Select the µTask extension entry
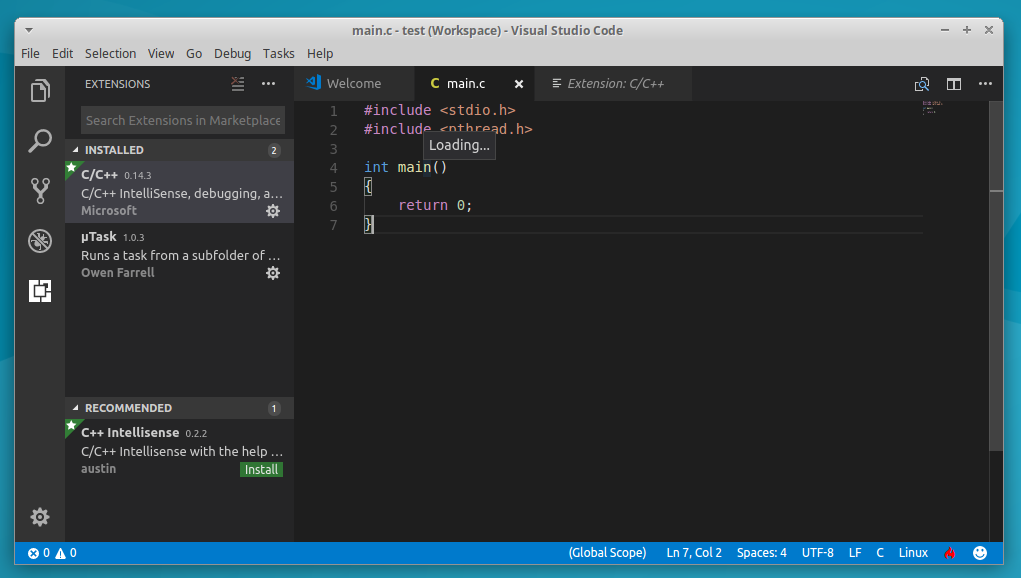 tap(180, 254)
